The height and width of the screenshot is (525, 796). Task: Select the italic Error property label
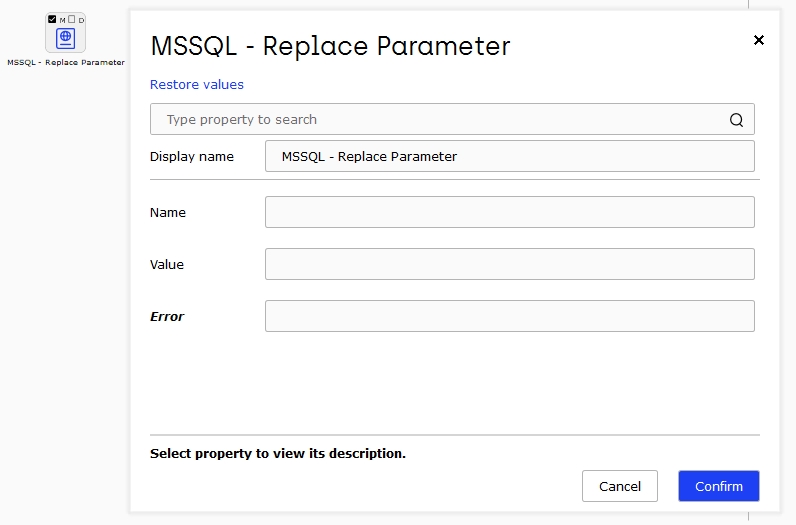pos(167,316)
